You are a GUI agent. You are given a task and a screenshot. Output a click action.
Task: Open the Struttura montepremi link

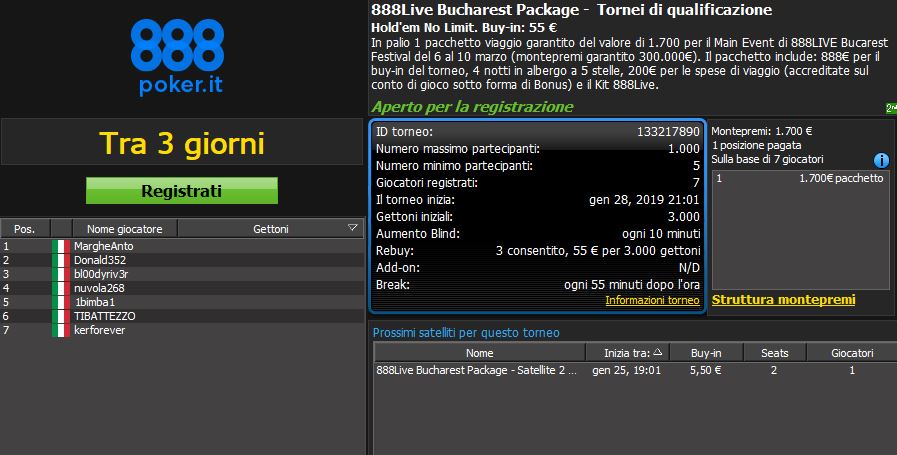783,299
